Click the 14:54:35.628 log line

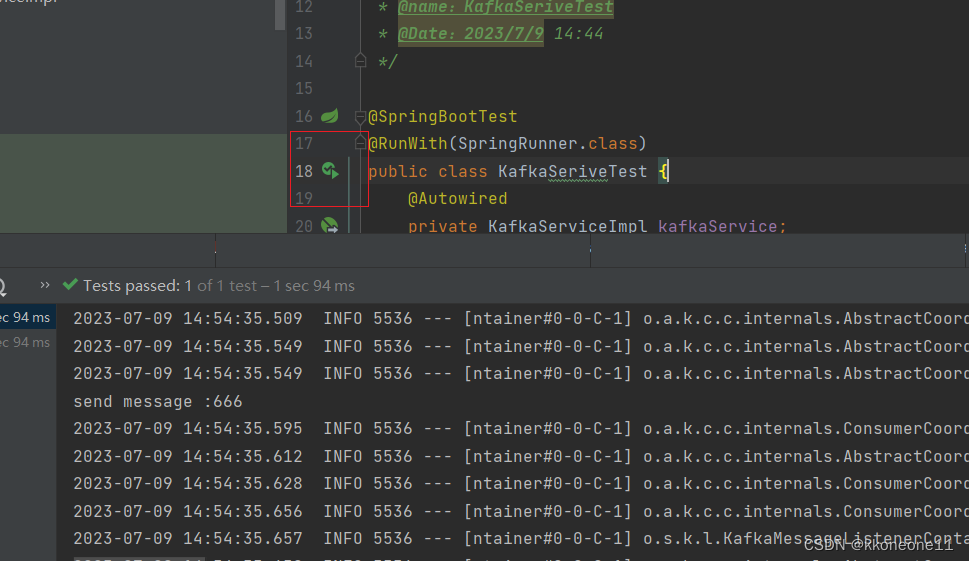coord(520,484)
